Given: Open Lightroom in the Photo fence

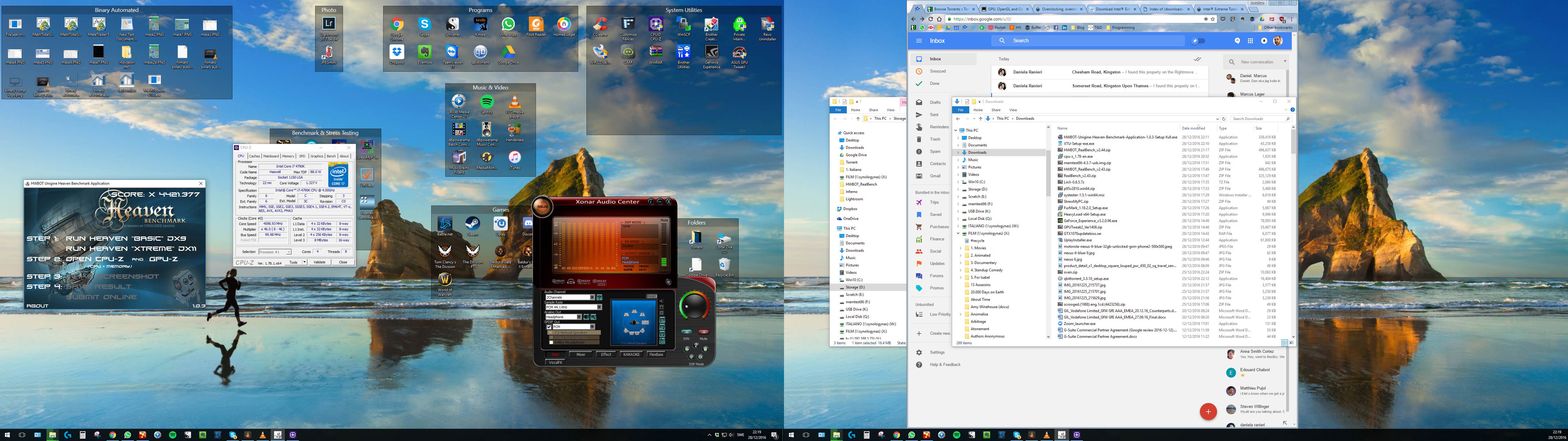Looking at the screenshot, I should click(x=329, y=28).
